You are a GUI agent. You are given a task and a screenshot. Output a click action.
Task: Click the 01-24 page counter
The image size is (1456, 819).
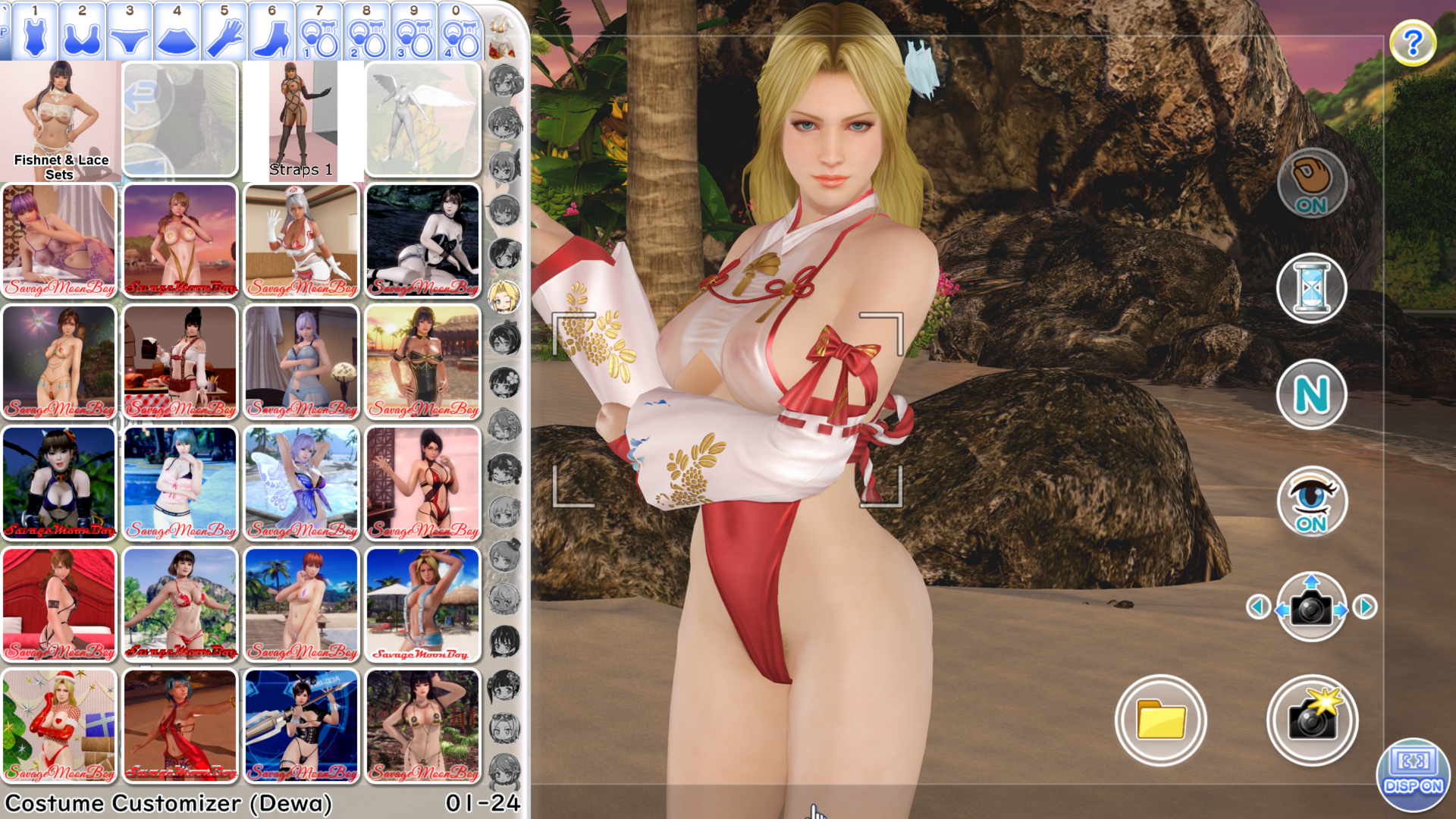tap(483, 804)
